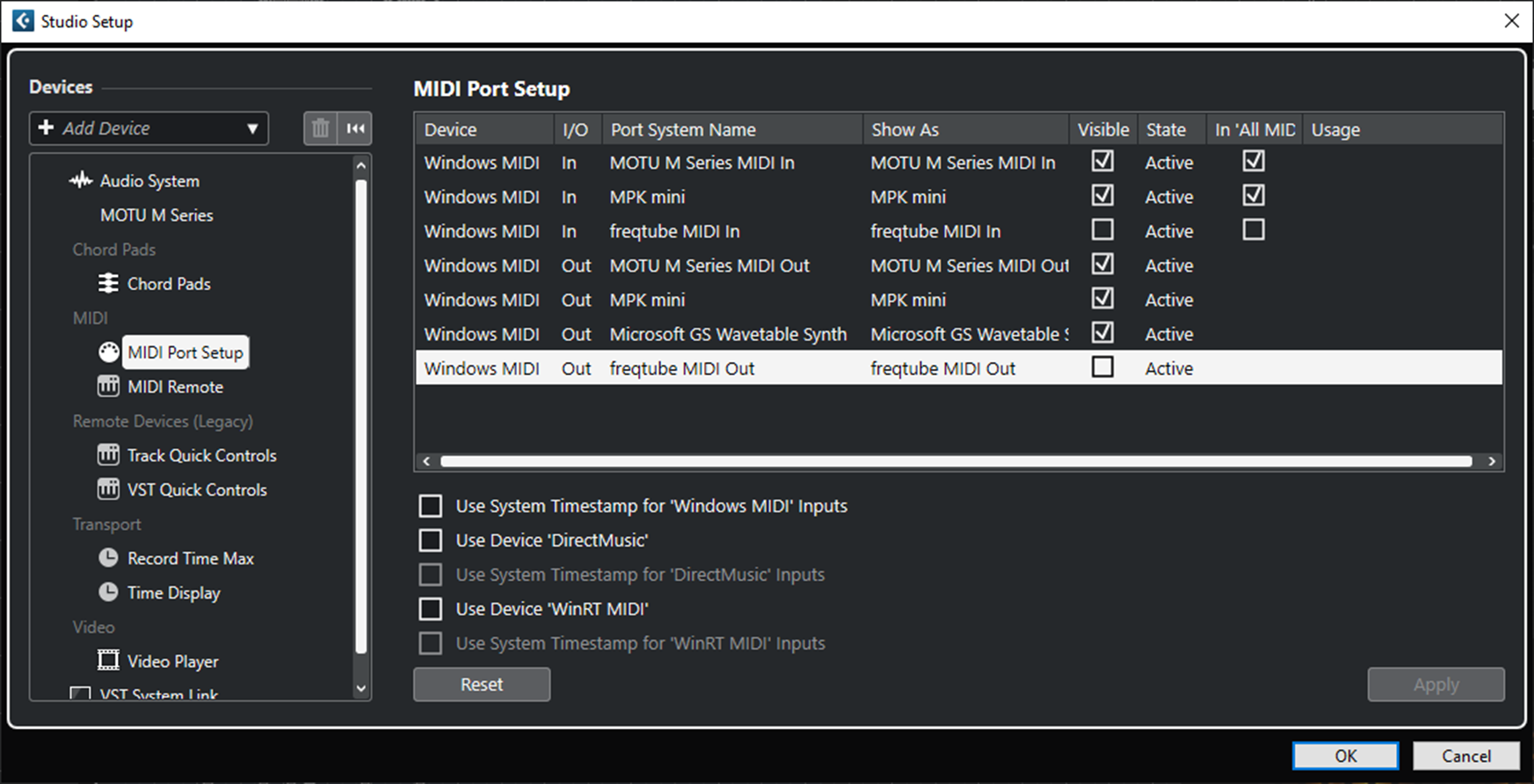1534x784 pixels.
Task: Click the port table scroll left arrow
Action: coord(426,461)
